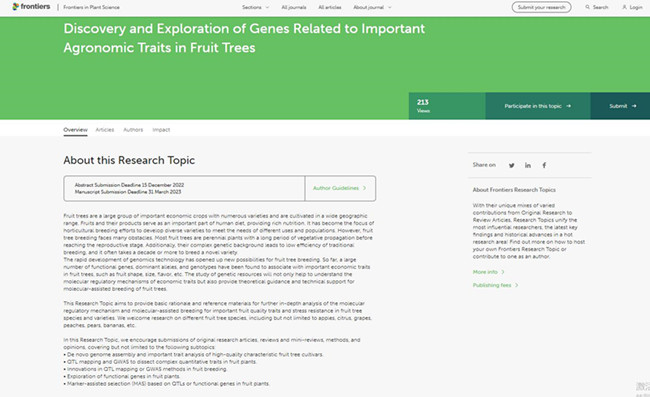Expand the Sections dropdown
The width and height of the screenshot is (650, 397).
255,7
